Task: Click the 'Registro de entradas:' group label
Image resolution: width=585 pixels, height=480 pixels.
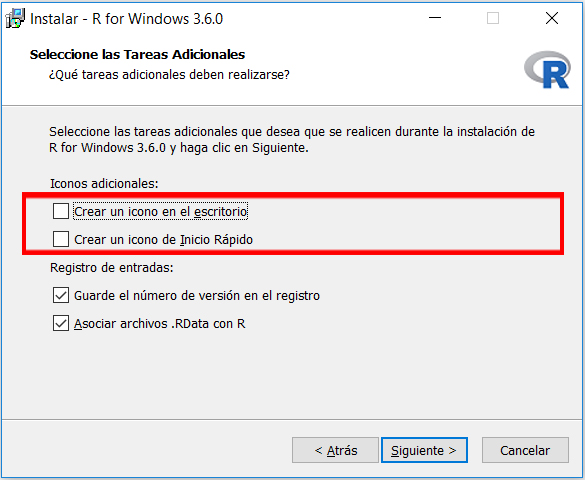Action: coord(112,267)
